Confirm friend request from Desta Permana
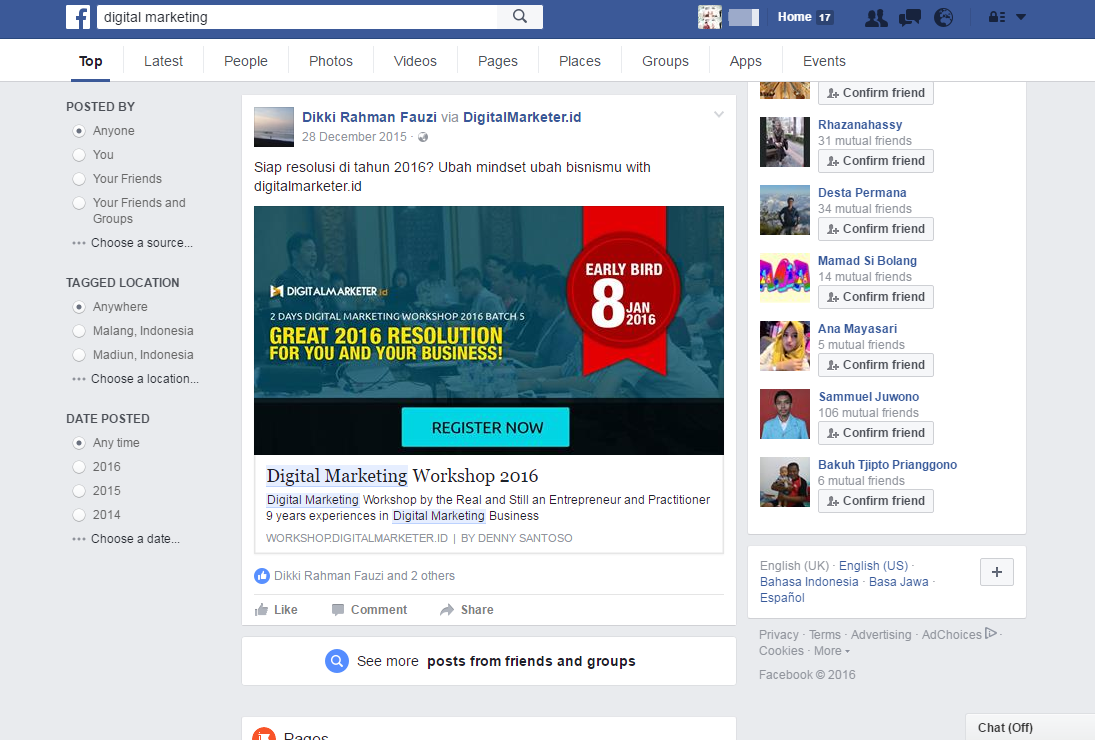 pos(876,229)
